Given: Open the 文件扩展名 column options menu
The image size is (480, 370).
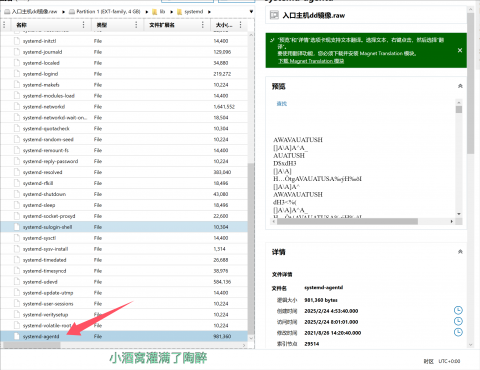Looking at the screenshot, I should [203, 25].
